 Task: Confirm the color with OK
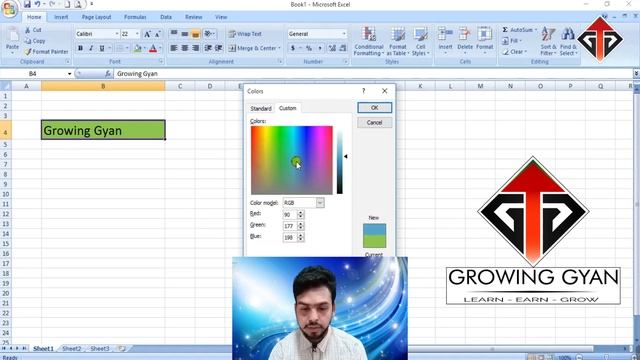[x=374, y=108]
